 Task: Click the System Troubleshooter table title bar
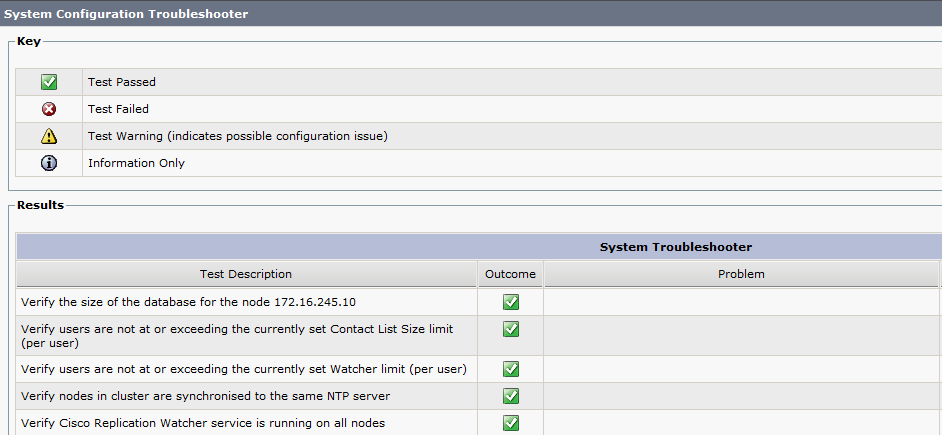(x=675, y=246)
